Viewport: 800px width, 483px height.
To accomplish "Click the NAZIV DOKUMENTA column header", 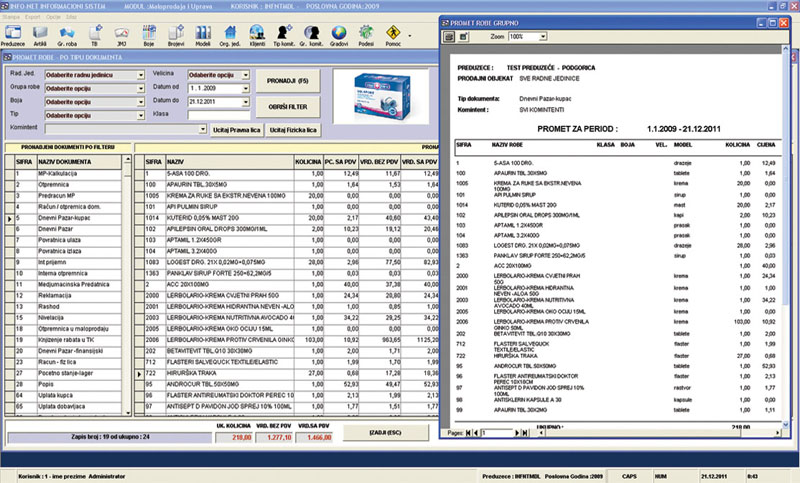I will (x=79, y=162).
